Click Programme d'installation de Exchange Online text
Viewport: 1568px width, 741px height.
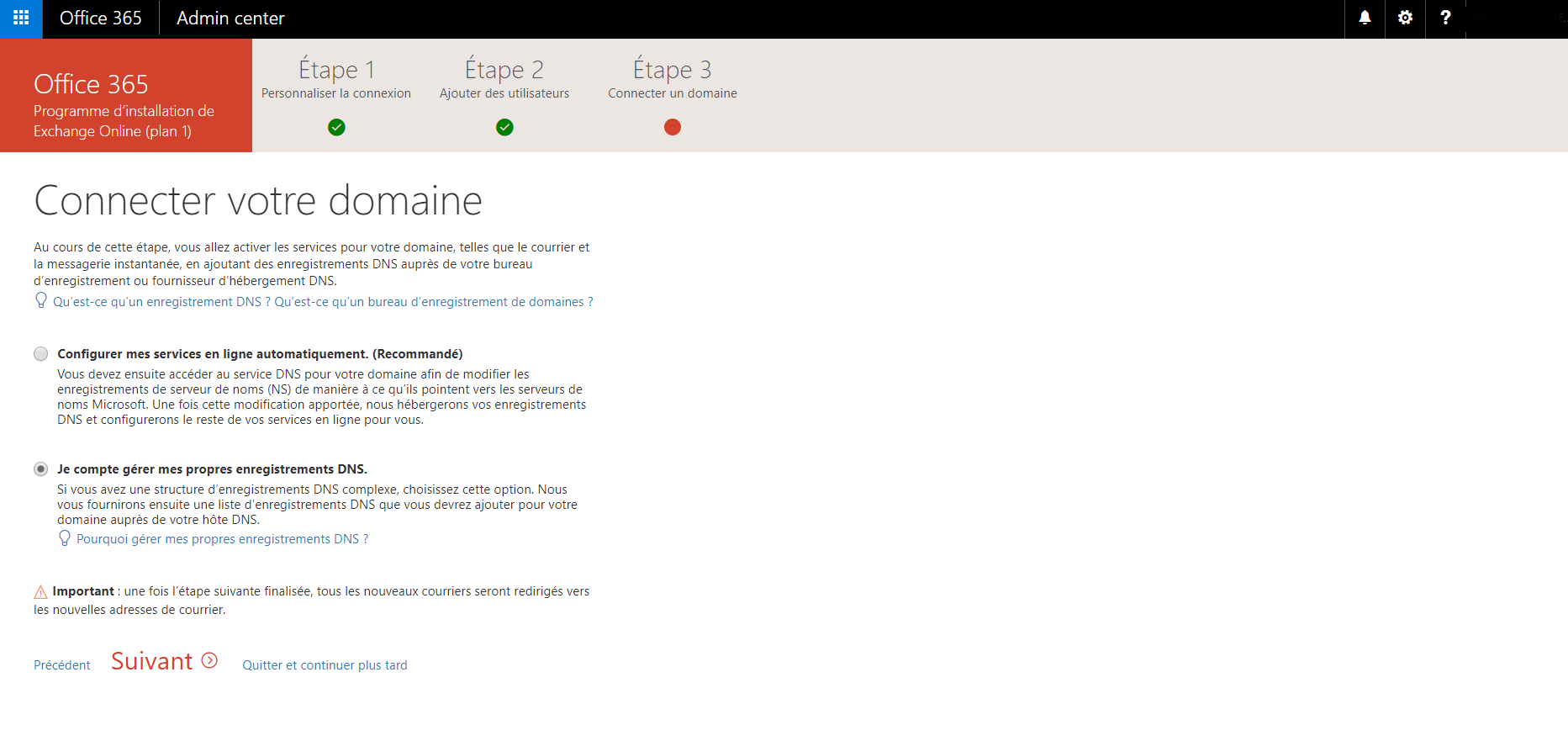click(x=124, y=121)
